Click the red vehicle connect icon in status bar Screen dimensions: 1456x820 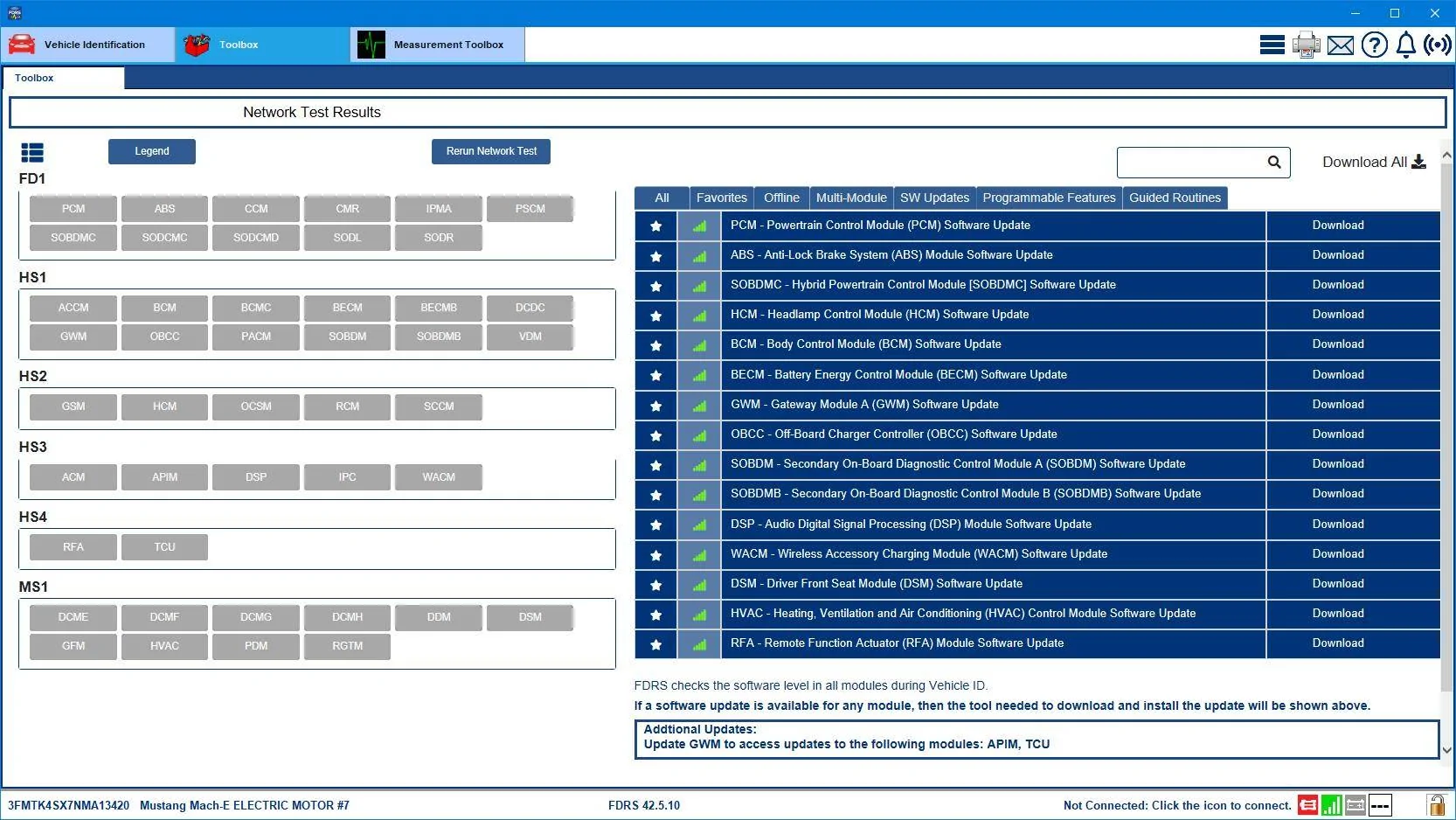(x=1307, y=804)
